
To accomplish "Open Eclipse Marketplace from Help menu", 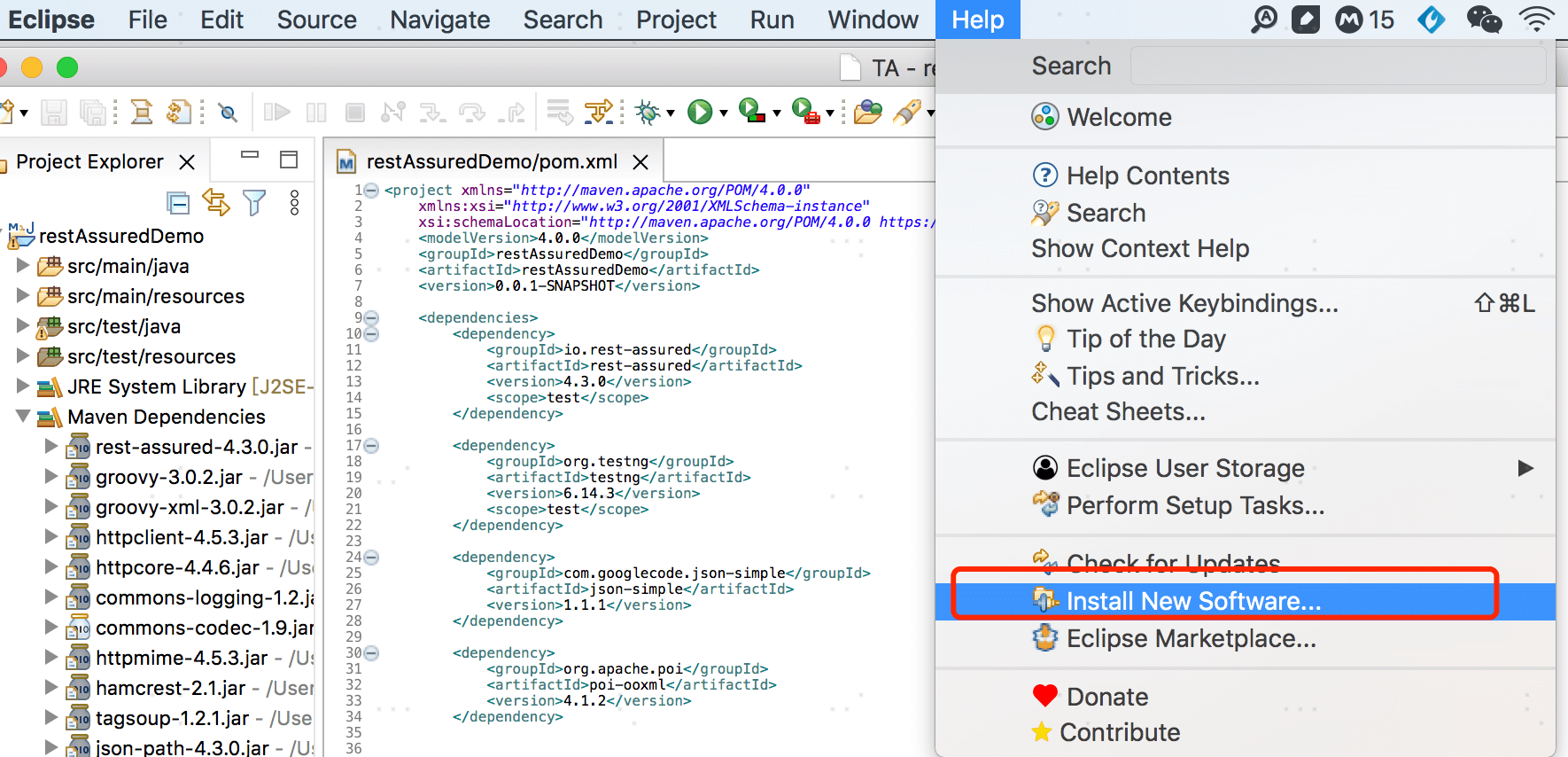I will coord(1246,638).
